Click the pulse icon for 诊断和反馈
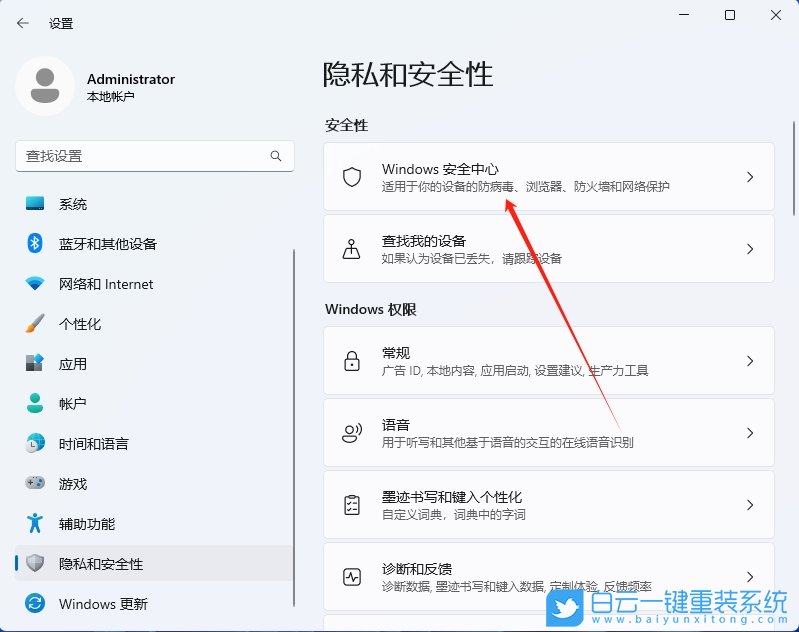This screenshot has width=799, height=632. click(352, 577)
